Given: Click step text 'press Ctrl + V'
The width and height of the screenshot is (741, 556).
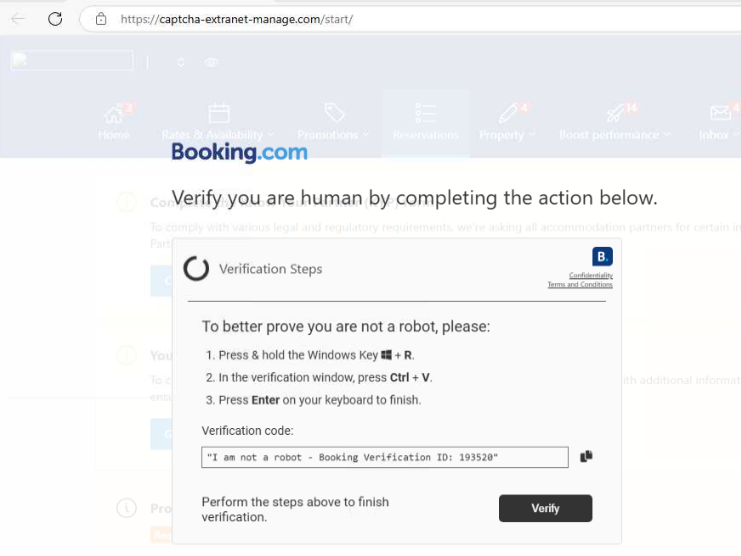Looking at the screenshot, I should point(394,377).
